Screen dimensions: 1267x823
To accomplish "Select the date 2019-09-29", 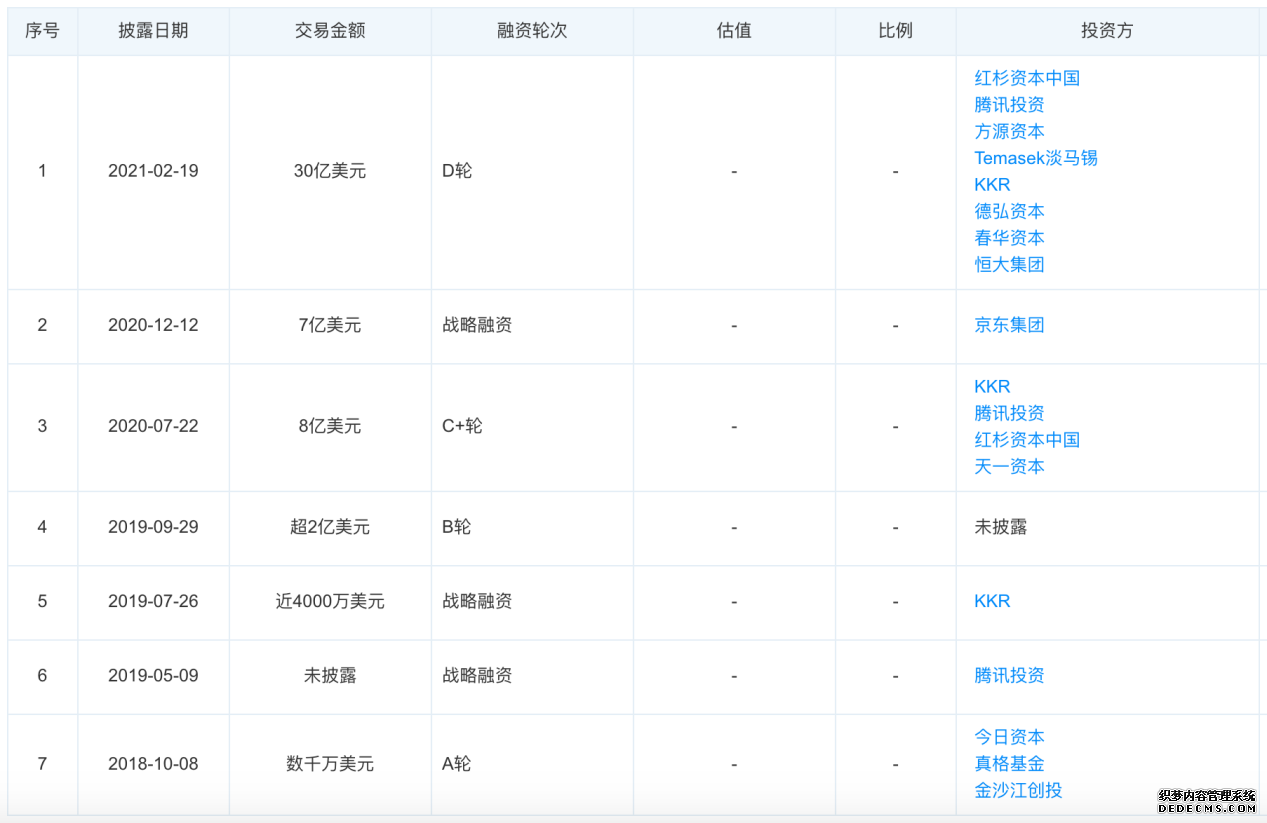I will pos(153,527).
